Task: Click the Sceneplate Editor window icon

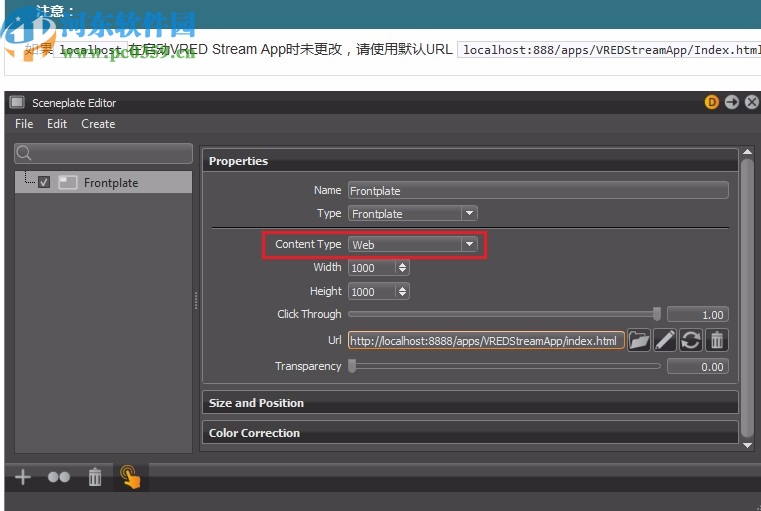Action: click(x=17, y=102)
